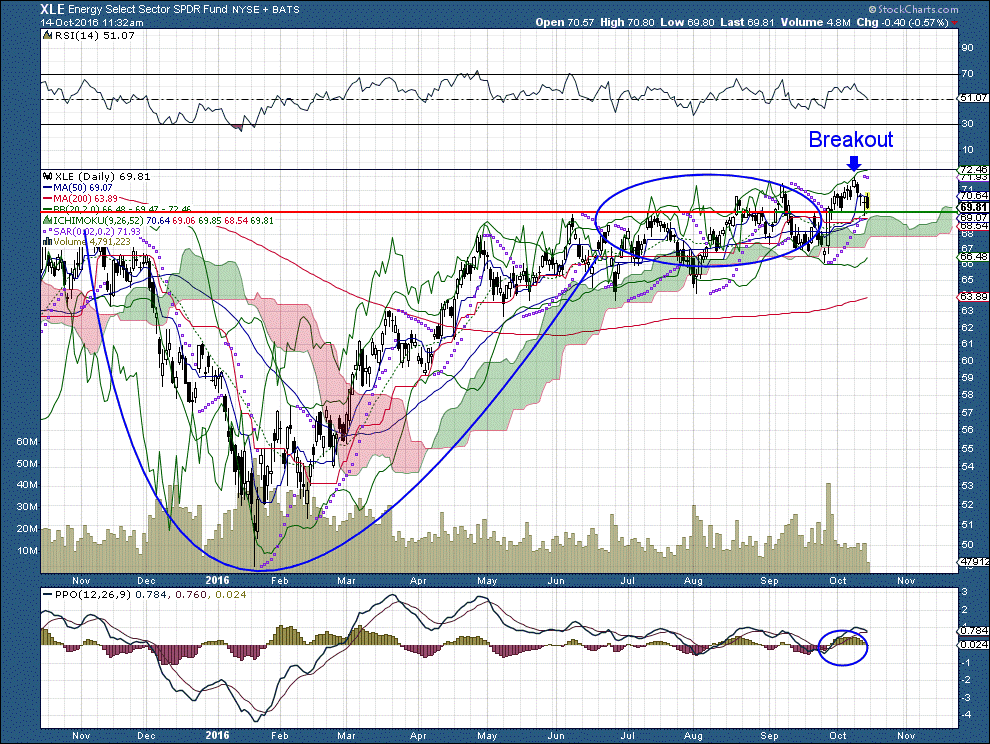Screen dimensions: 990x744
Task: Click the XLE (Daily) 69.81 legend label
Action: pos(104,177)
